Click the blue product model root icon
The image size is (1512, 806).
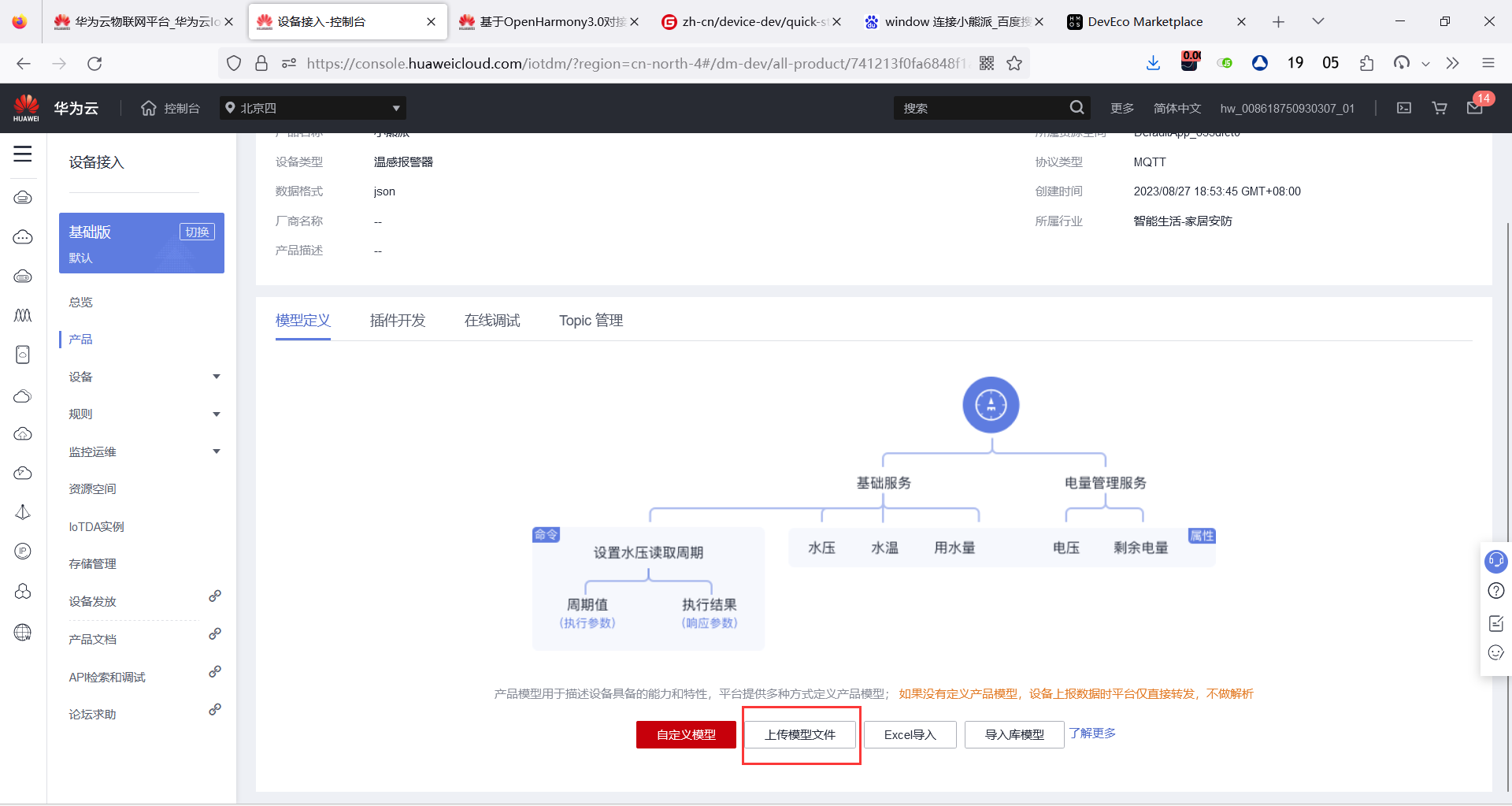991,405
